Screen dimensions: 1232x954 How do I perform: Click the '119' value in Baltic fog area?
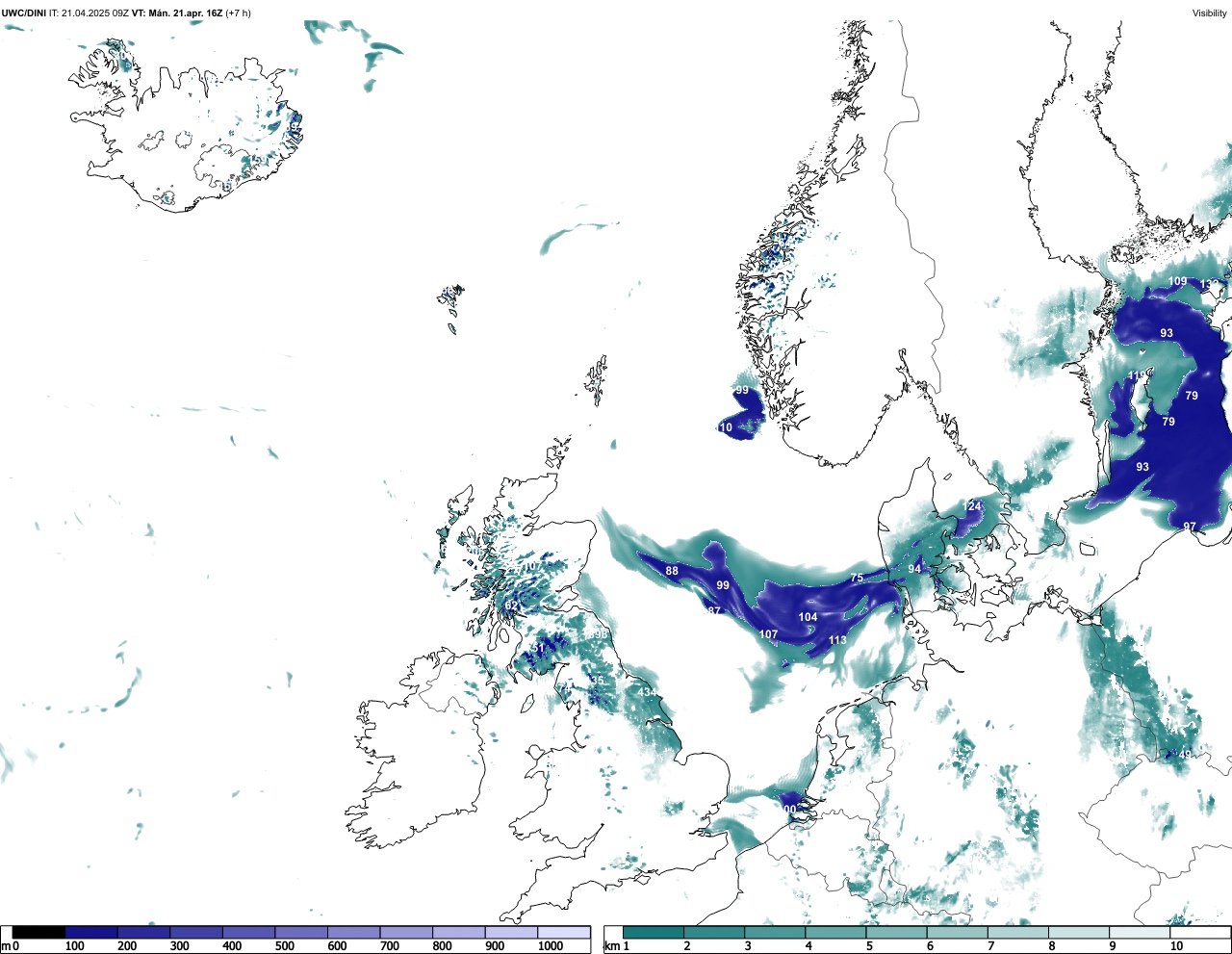(x=1137, y=376)
